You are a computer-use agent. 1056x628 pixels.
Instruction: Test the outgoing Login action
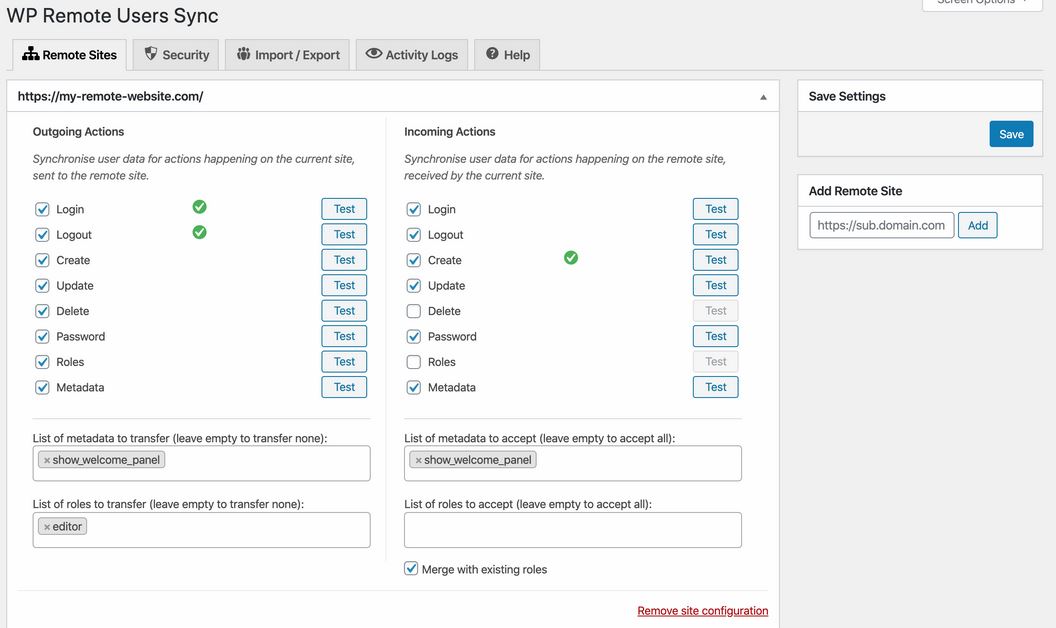point(344,209)
